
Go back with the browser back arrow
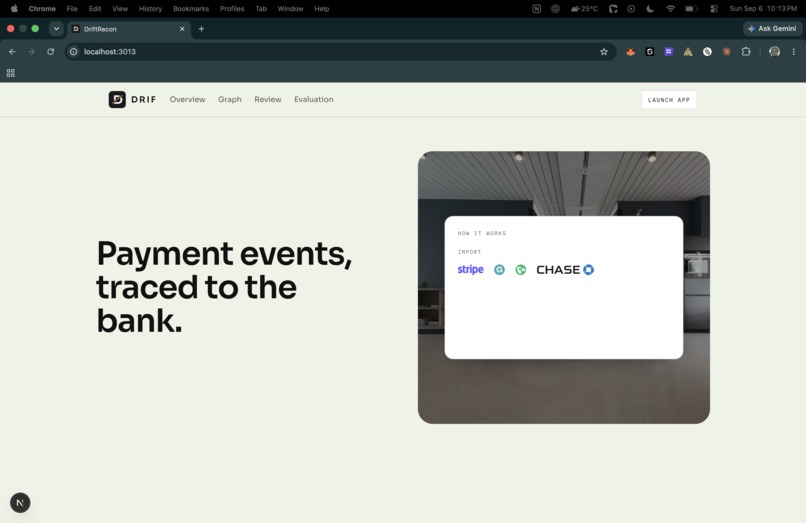coord(12,51)
